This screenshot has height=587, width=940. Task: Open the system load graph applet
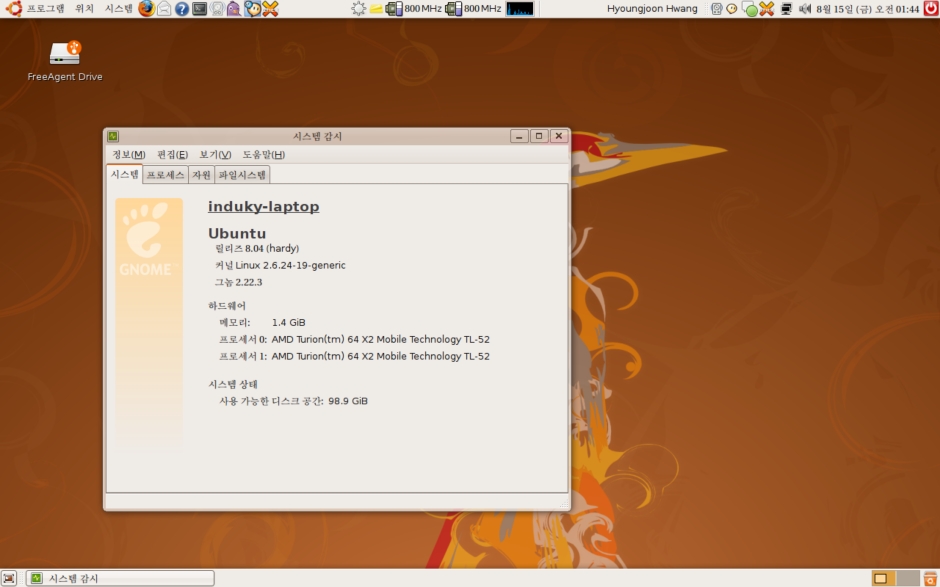520,8
